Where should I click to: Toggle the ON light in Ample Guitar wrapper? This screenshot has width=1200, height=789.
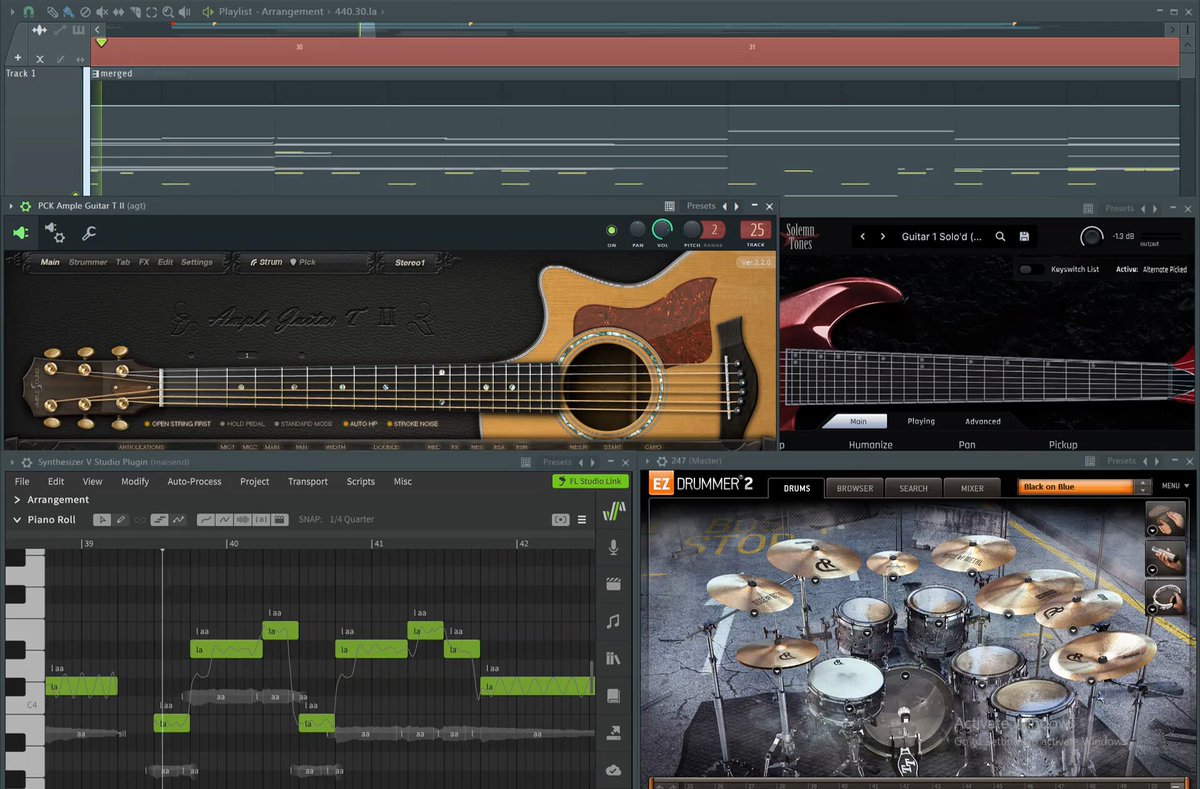click(612, 230)
